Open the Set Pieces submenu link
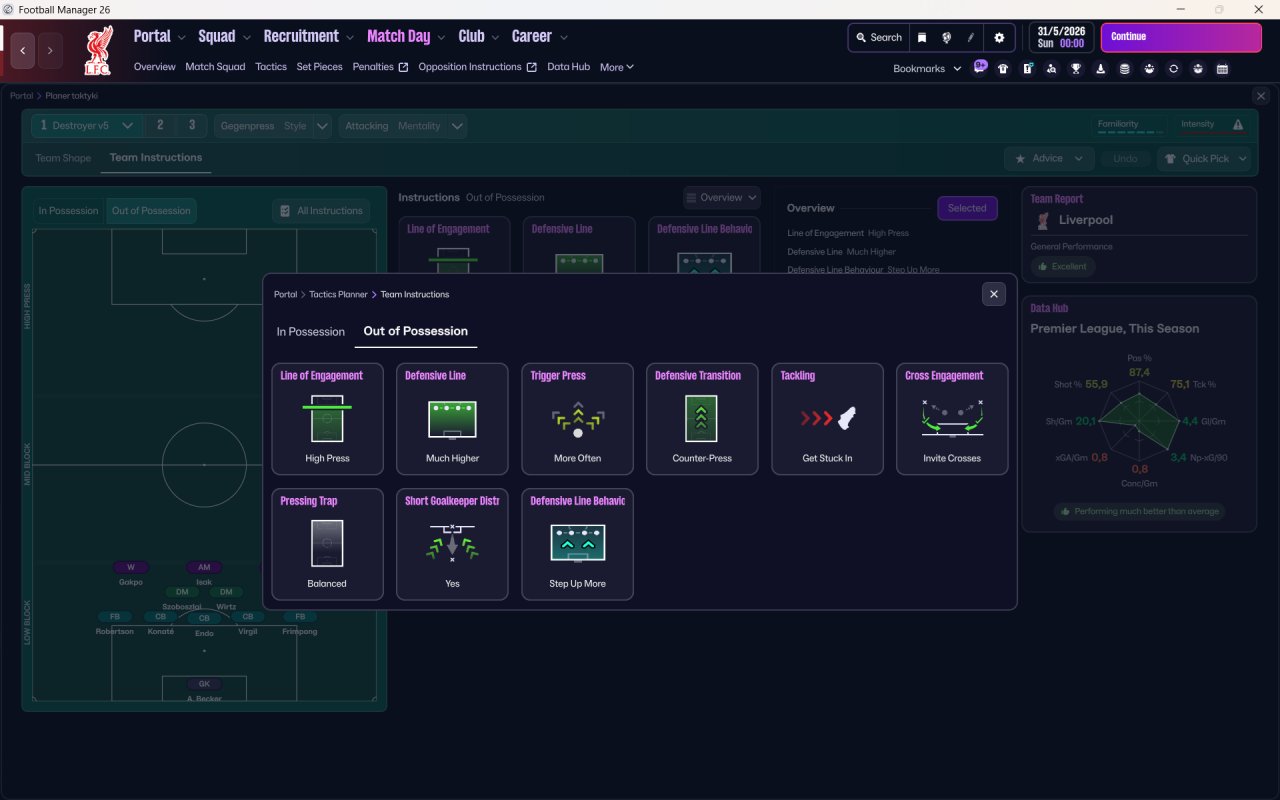 pos(320,67)
